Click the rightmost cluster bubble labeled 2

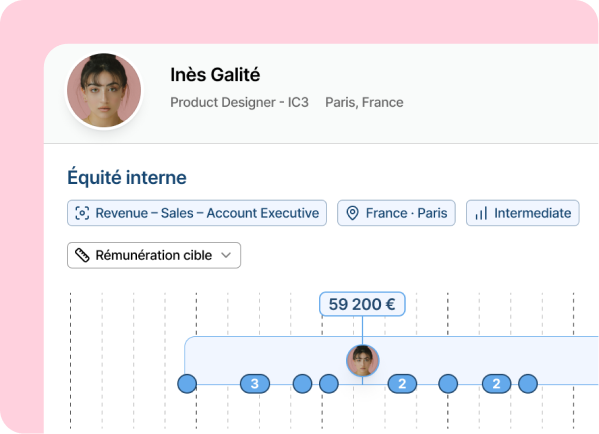coord(496,384)
